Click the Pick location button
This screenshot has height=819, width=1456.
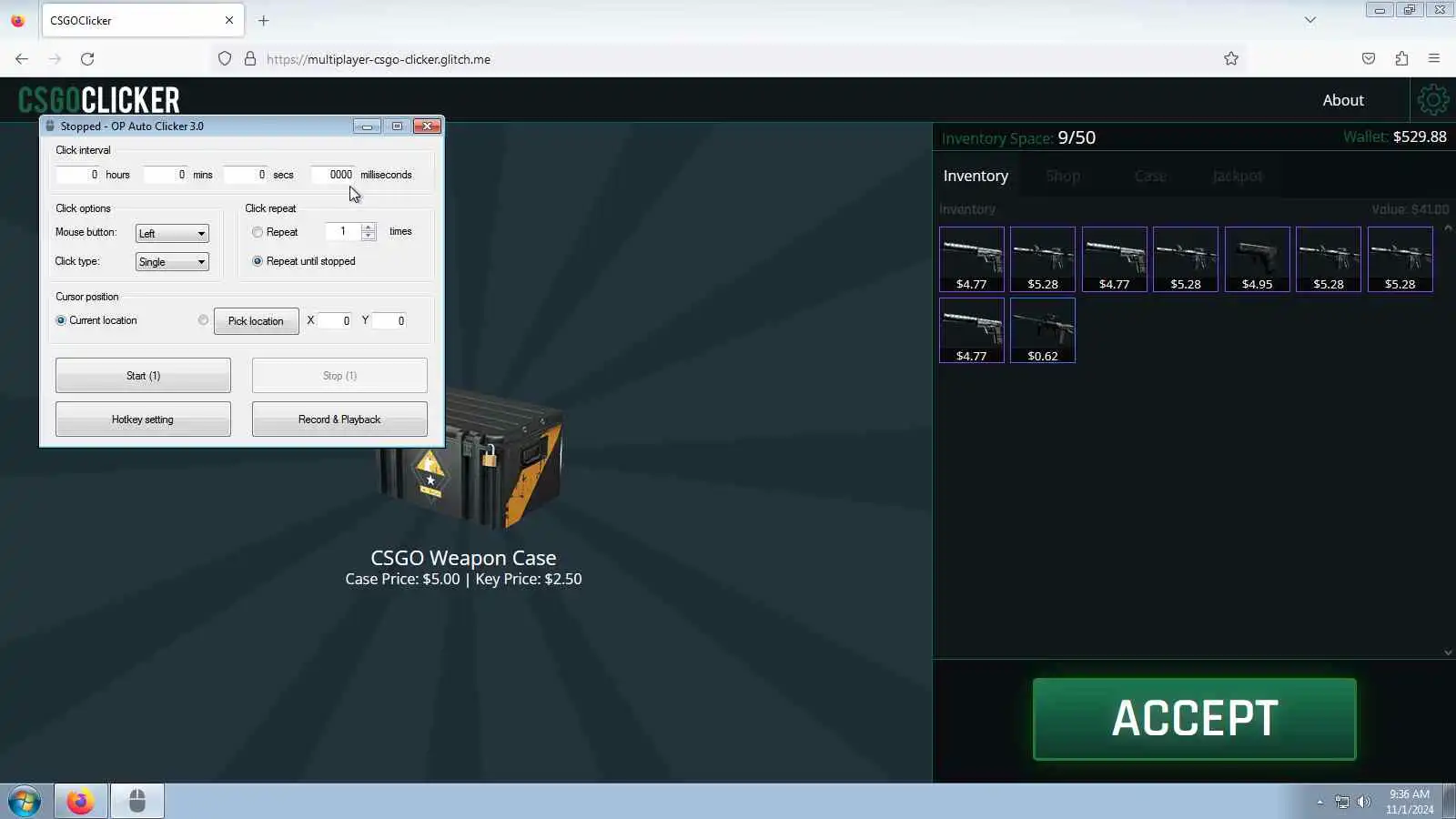(256, 321)
